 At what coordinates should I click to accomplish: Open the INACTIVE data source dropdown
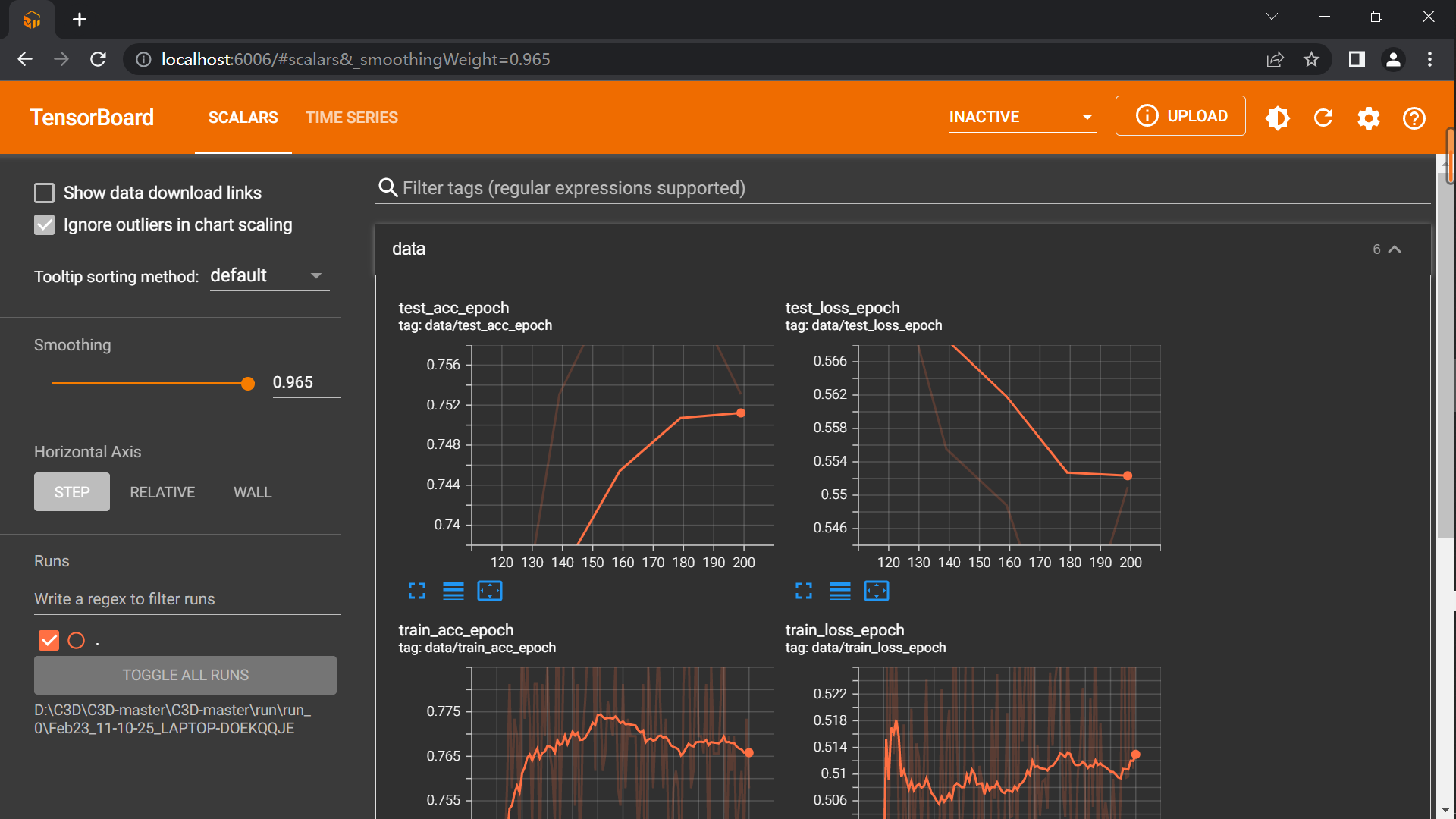(x=1021, y=117)
